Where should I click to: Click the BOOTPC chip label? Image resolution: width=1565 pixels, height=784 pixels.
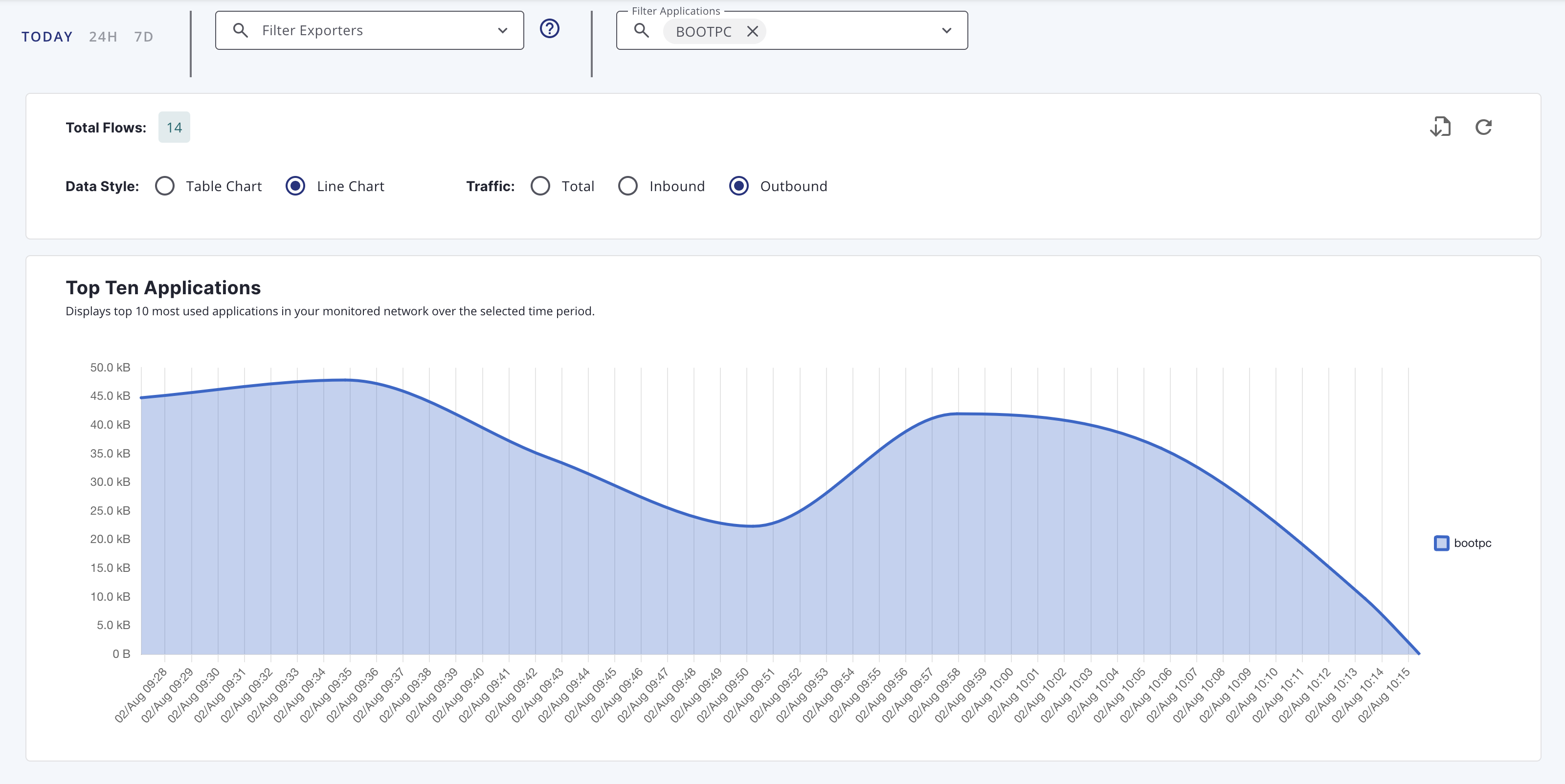pyautogui.click(x=704, y=32)
